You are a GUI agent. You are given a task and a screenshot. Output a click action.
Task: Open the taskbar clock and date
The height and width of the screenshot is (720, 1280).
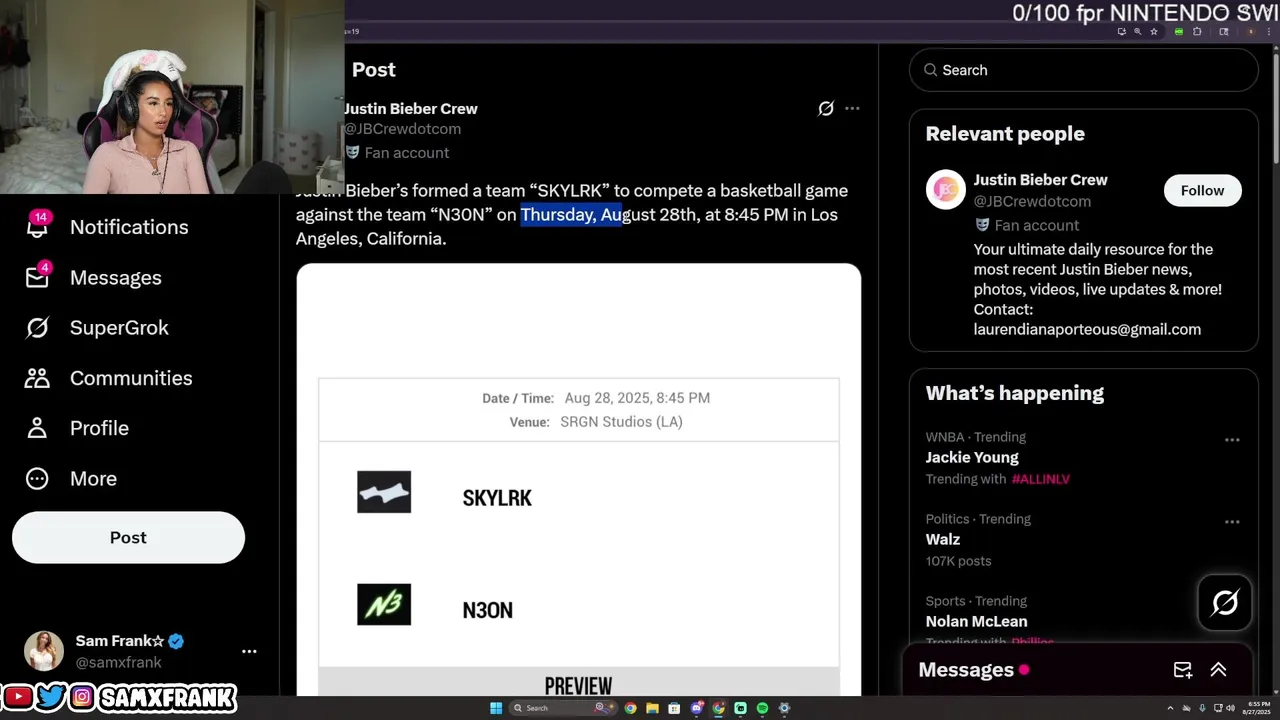coord(1258,708)
